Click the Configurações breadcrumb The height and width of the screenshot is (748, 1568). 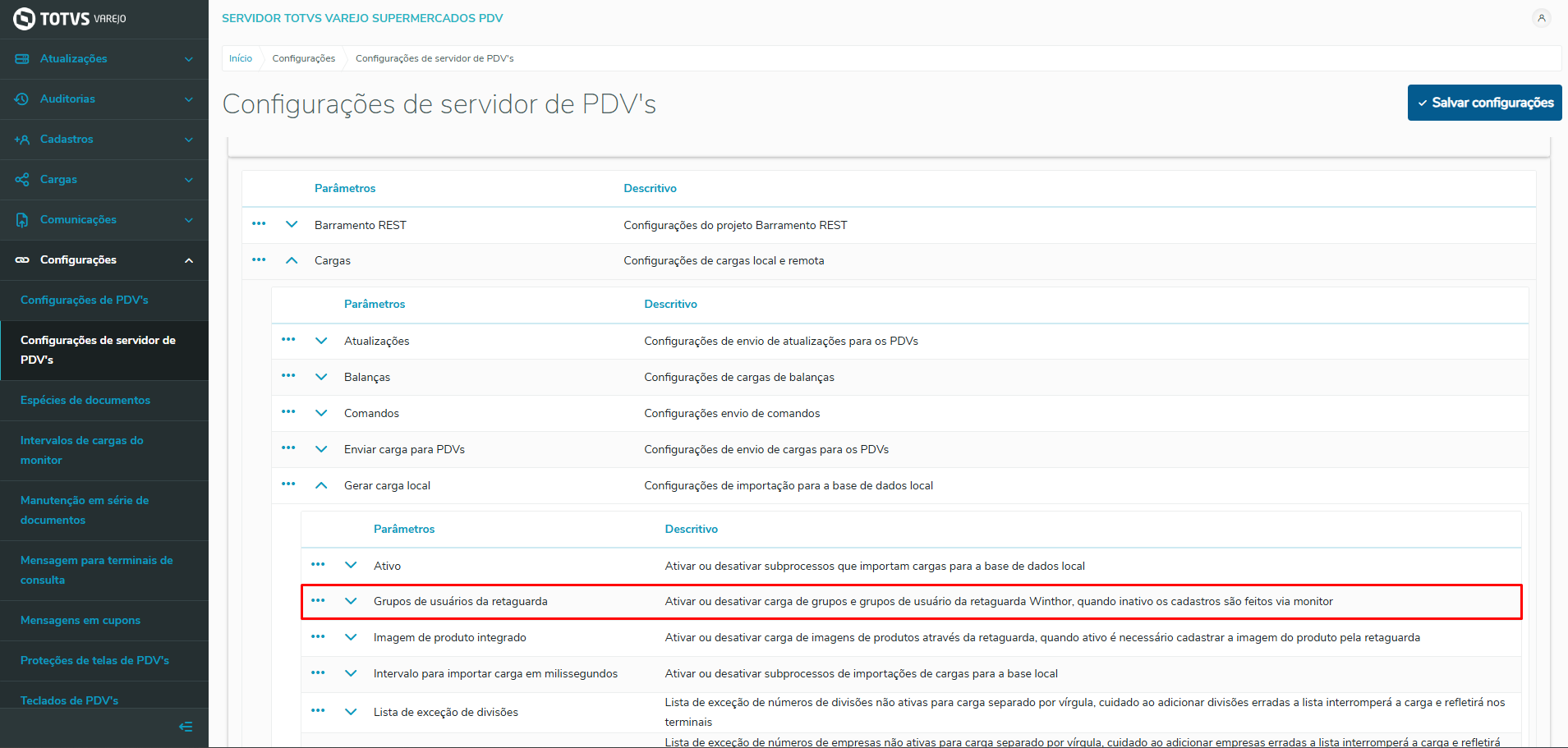tap(304, 58)
